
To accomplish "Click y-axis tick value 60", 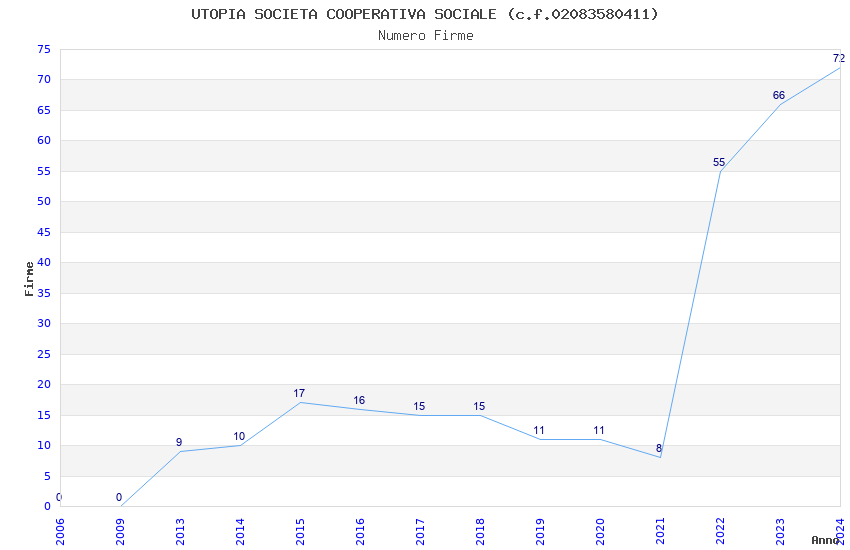I will click(44, 141).
